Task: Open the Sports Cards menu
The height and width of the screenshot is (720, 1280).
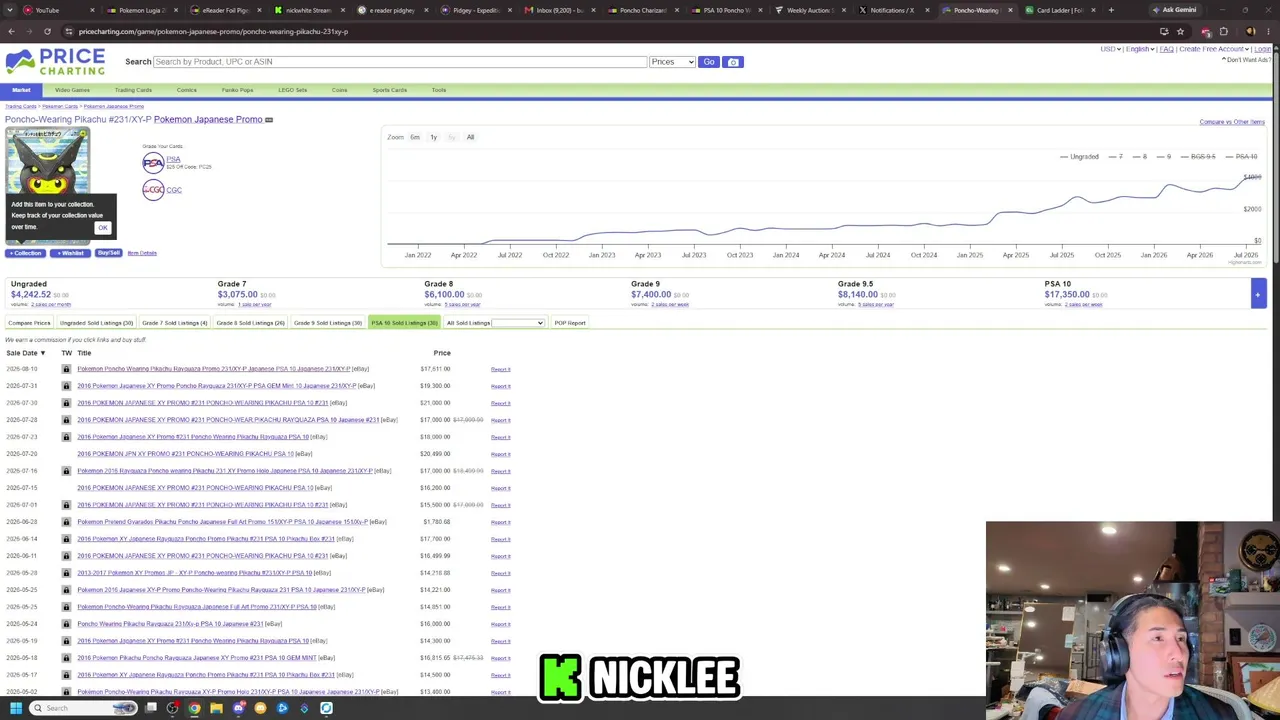Action: click(389, 90)
